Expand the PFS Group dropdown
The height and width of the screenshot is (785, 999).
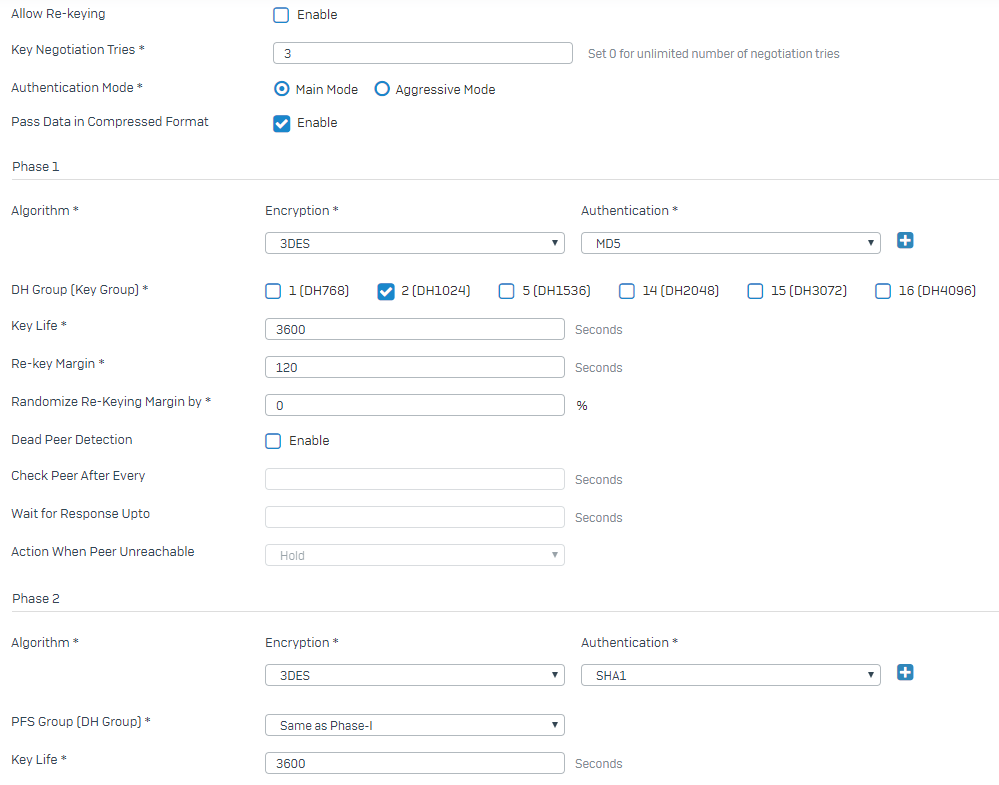pos(414,725)
